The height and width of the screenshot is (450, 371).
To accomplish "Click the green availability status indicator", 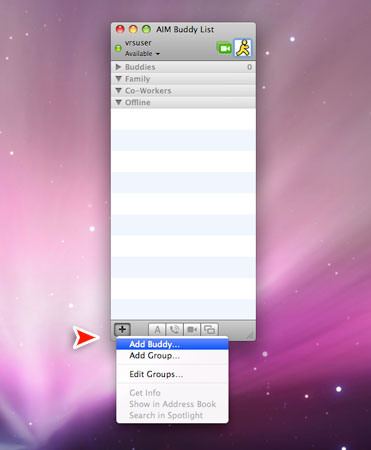I will click(x=118, y=48).
